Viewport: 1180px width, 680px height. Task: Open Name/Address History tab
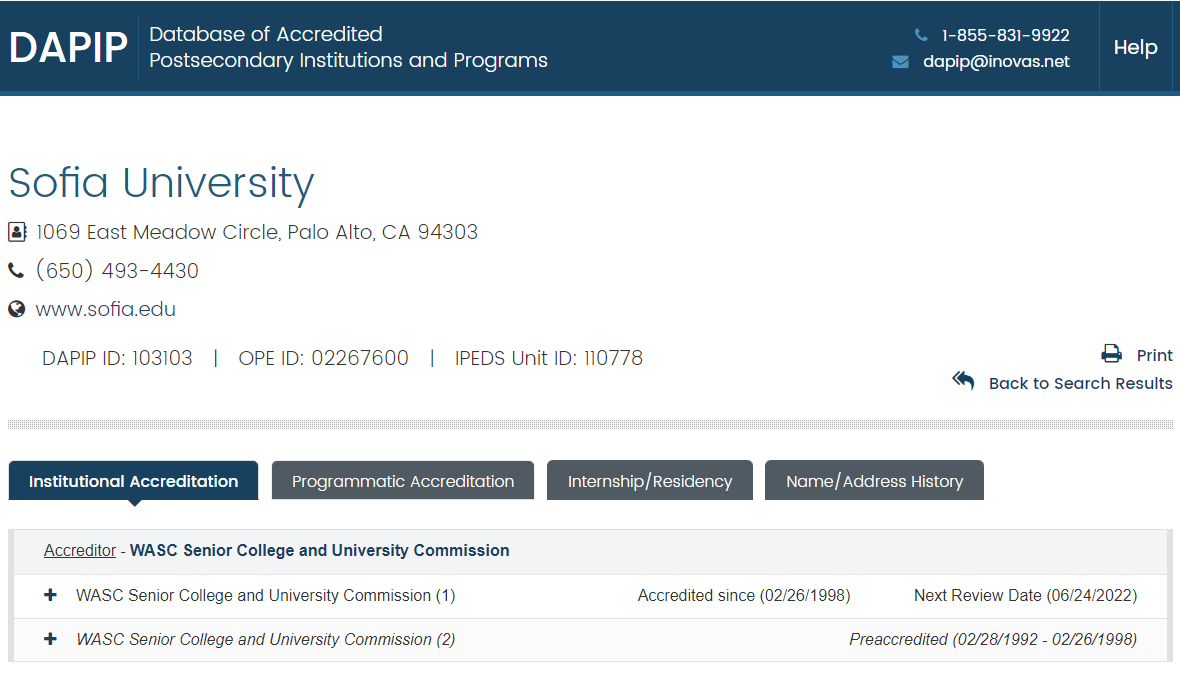(x=874, y=481)
